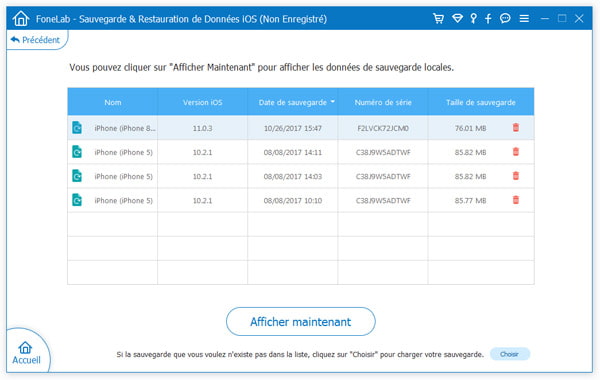Viewport: 600px width, 380px height.
Task: Maximize the FoneLab window
Action: coord(562,18)
